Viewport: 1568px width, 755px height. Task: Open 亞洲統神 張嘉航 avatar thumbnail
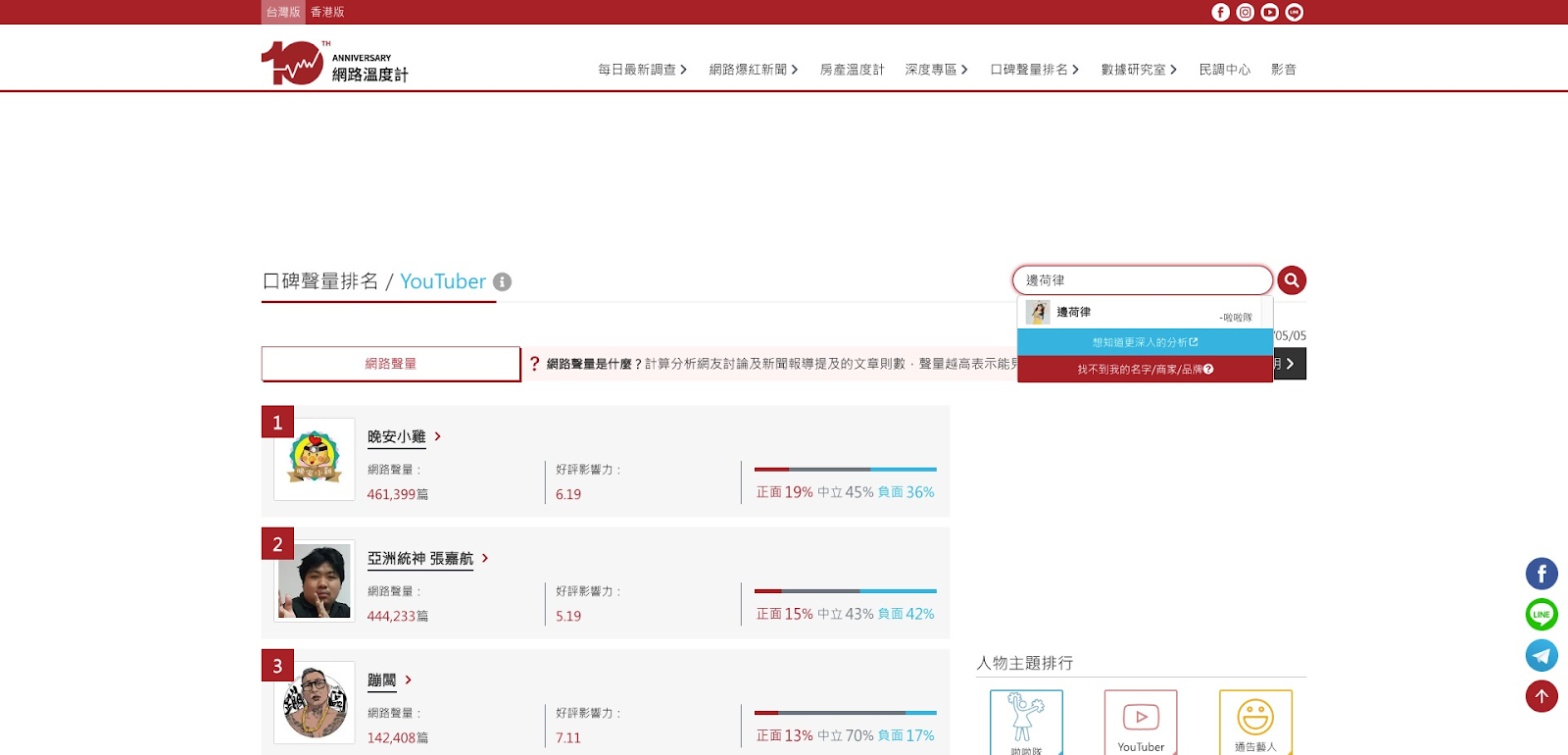[315, 580]
